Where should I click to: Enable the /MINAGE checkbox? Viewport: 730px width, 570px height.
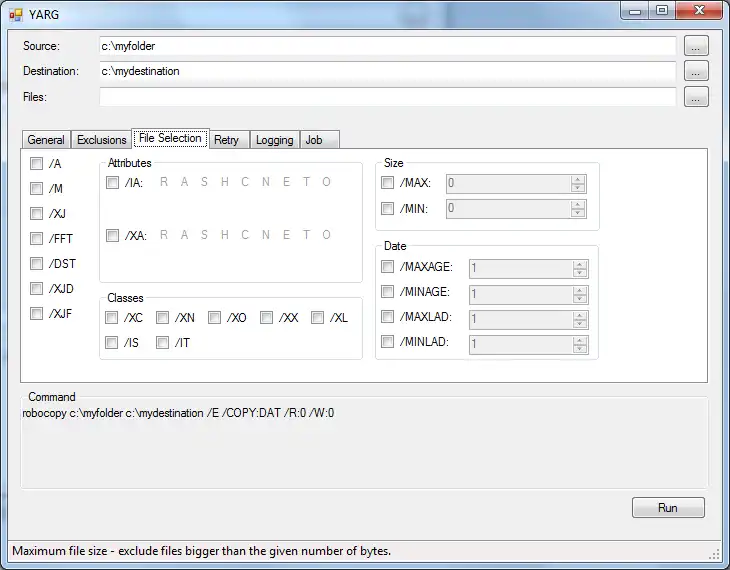point(387,292)
